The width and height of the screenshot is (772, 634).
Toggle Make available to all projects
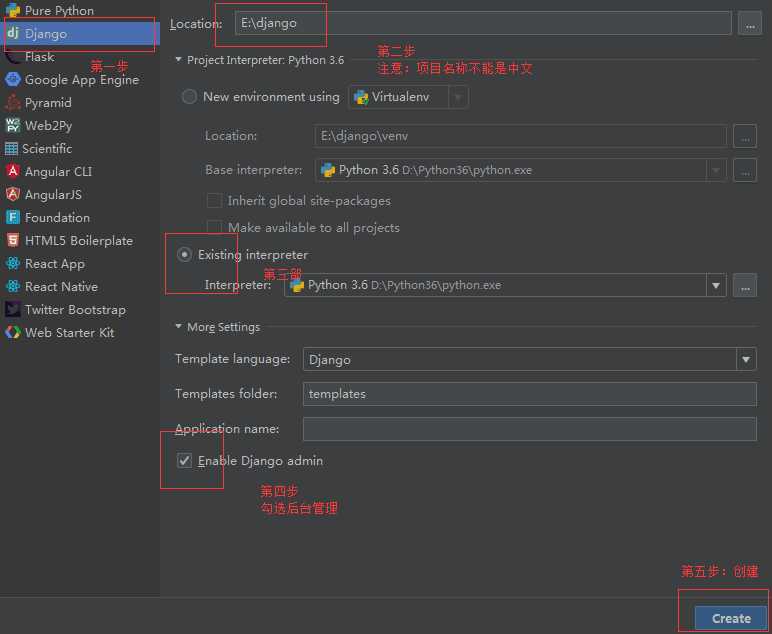pos(214,227)
